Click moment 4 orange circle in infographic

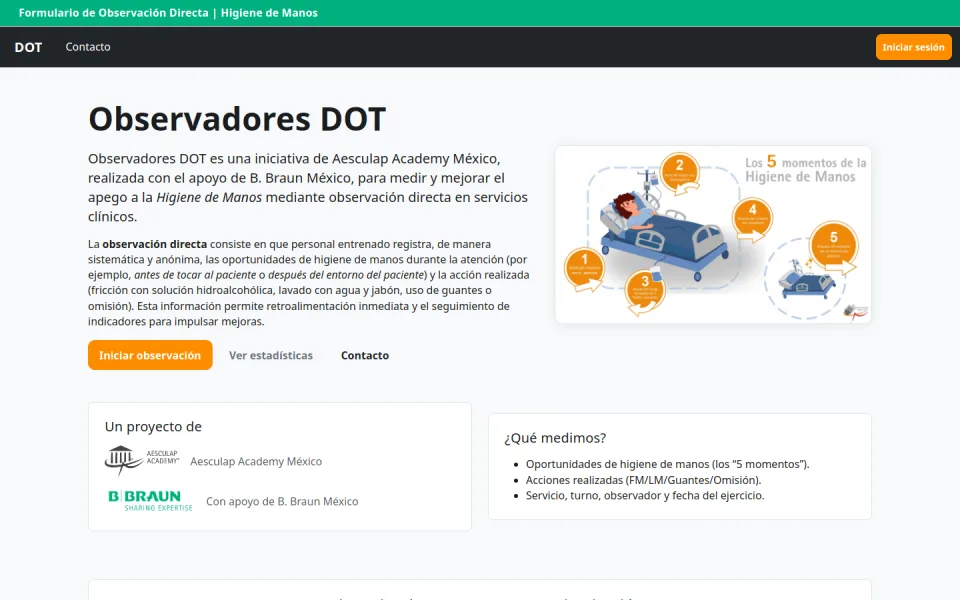[x=752, y=215]
